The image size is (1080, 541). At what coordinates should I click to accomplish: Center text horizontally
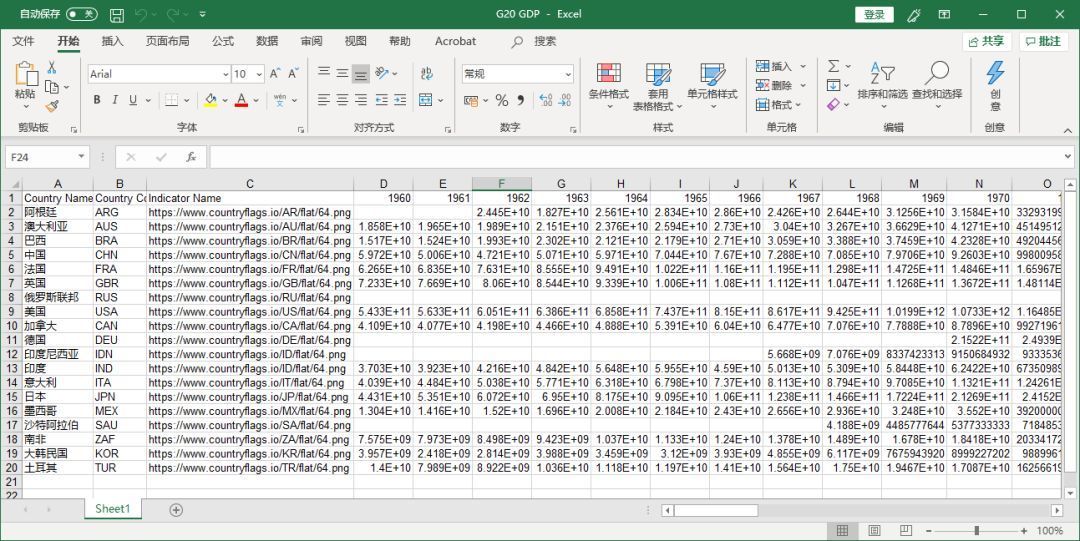pos(342,101)
